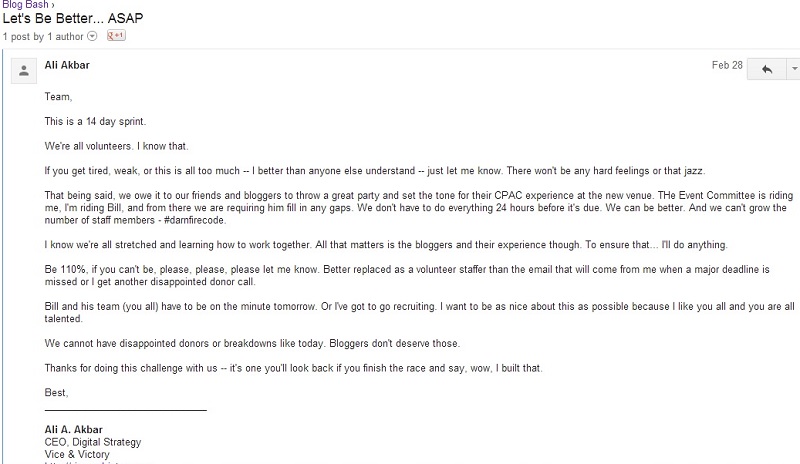Click the topic title Let's Be Better... ASAP
Image resolution: width=800 pixels, height=464 pixels.
click(73, 19)
